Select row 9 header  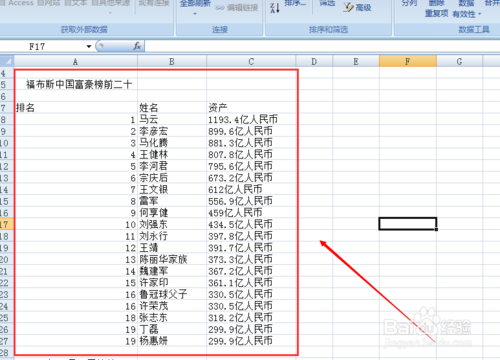tap(7, 131)
